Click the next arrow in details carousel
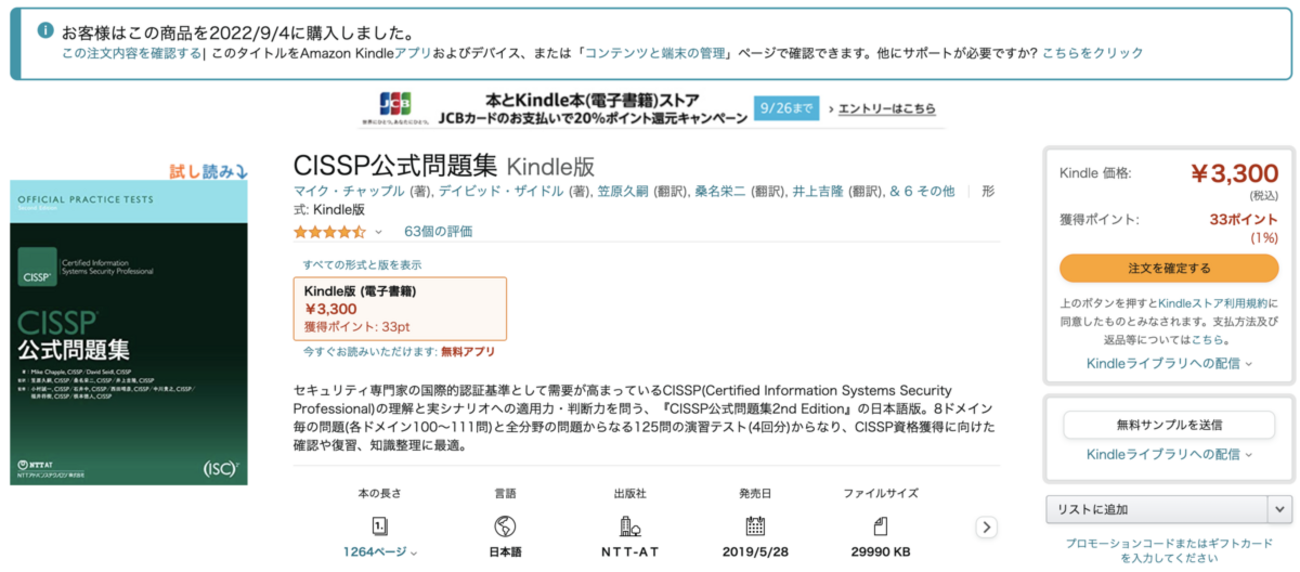The width and height of the screenshot is (1300, 572). point(987,526)
